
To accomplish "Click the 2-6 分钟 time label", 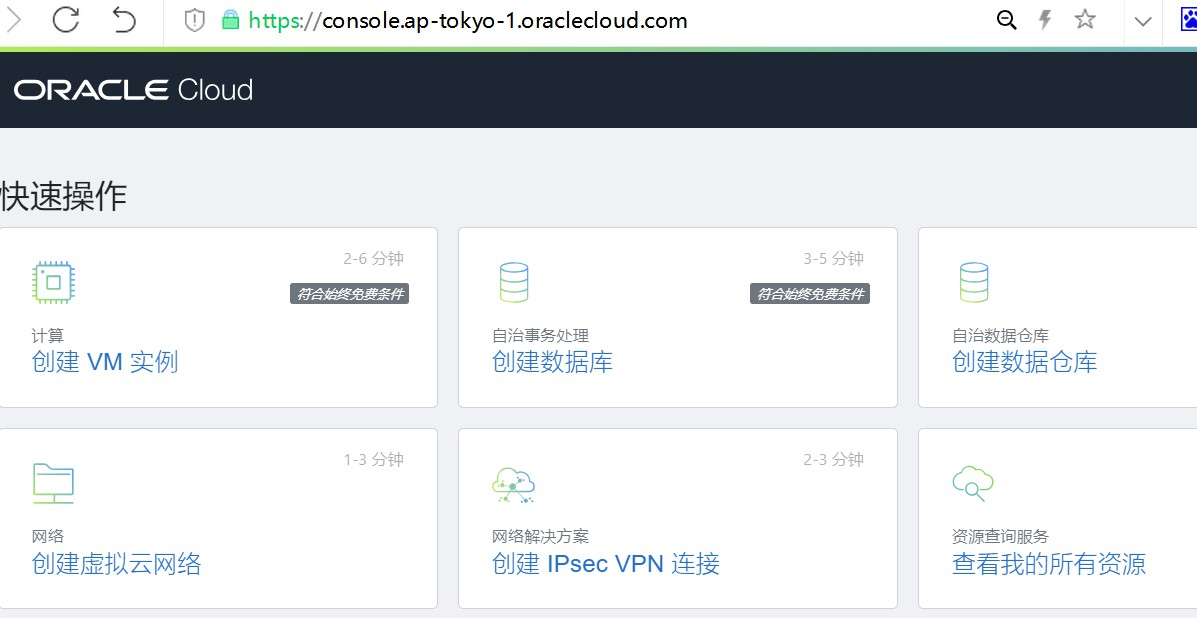I will (373, 259).
